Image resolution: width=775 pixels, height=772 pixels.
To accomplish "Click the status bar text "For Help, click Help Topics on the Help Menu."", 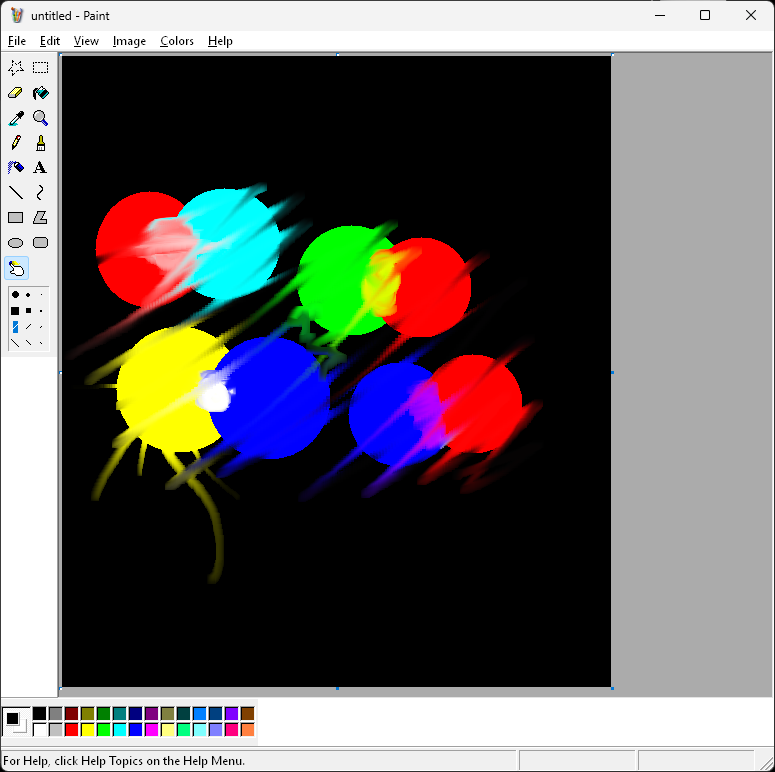I will 124,760.
